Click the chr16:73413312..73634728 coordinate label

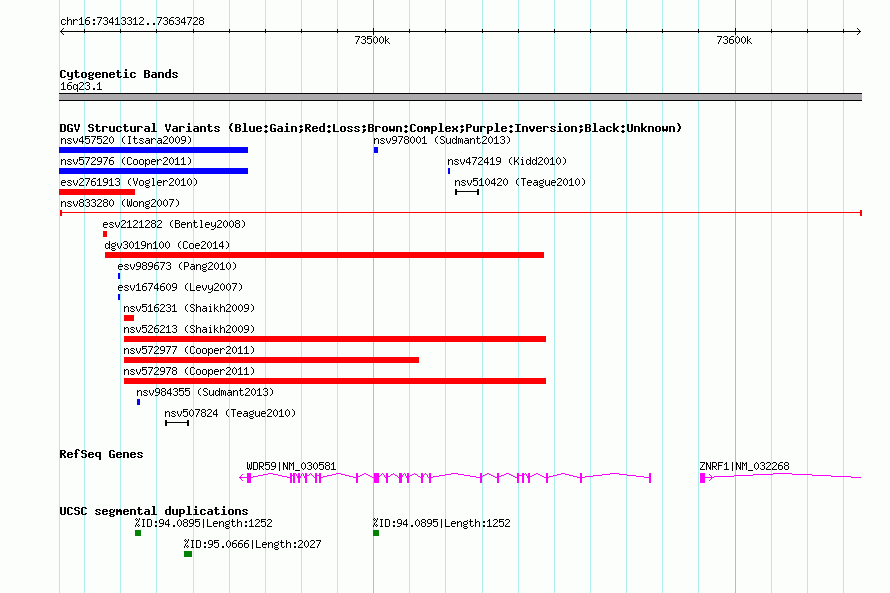click(132, 21)
